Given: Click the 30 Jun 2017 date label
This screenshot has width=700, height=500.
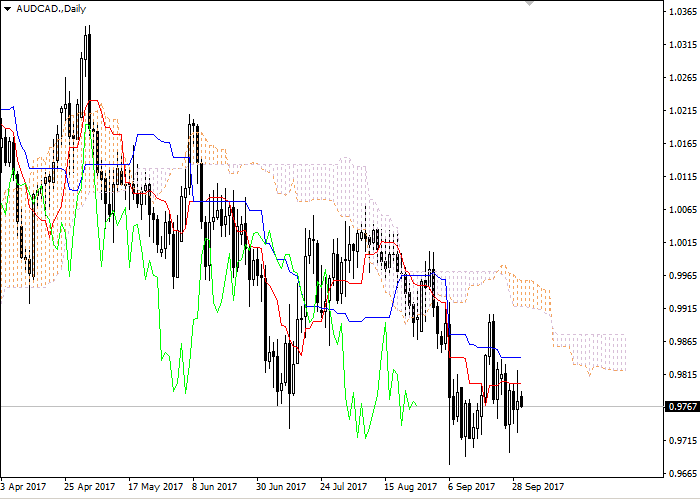Looking at the screenshot, I should [281, 487].
